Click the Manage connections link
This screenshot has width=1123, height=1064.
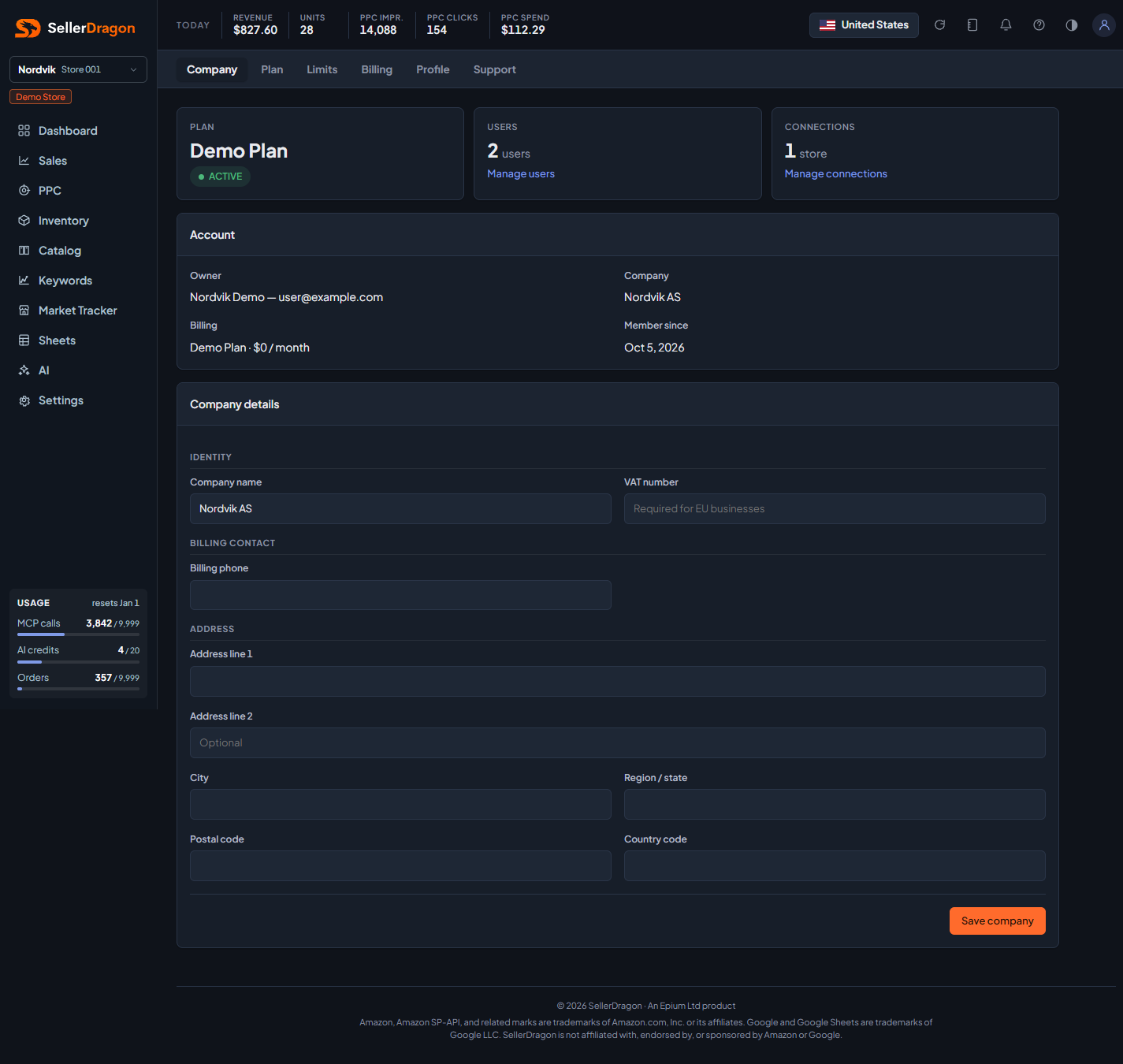click(836, 174)
